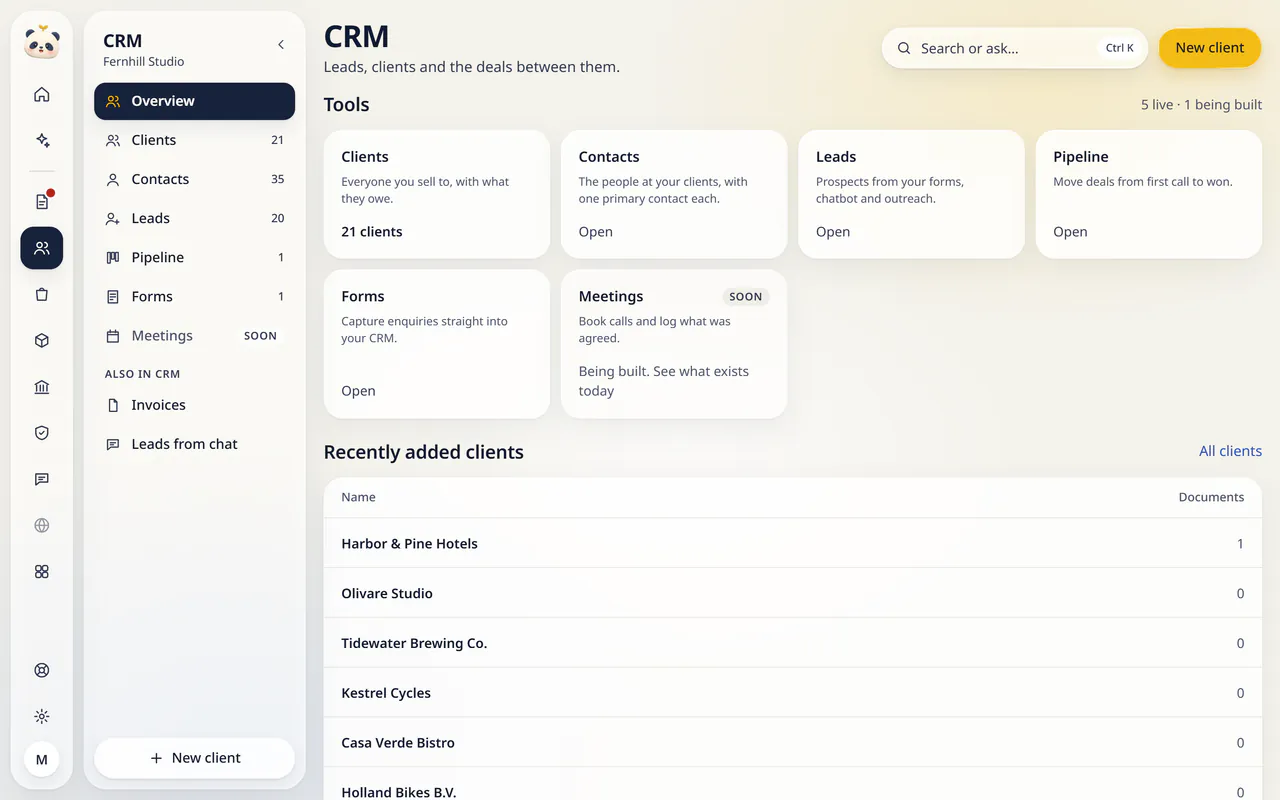This screenshot has height=800, width=1280.
Task: Open the shield check icon in rail
Action: coord(42,433)
